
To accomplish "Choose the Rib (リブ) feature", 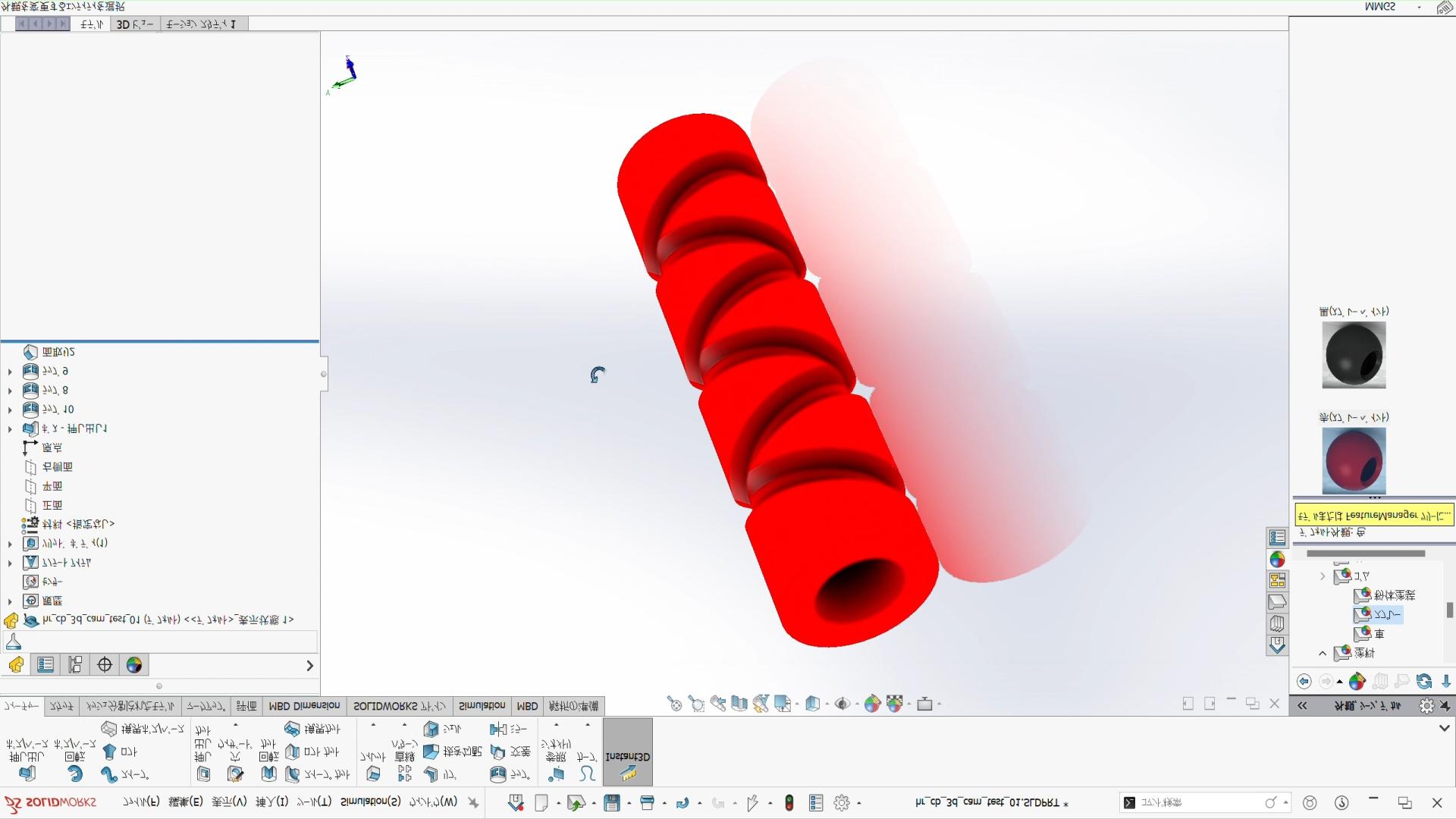I will pyautogui.click(x=441, y=774).
